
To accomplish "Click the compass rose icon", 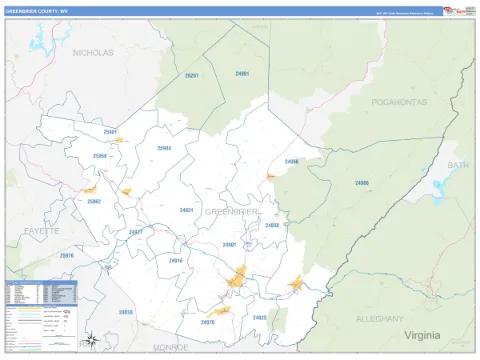I will pos(91,339).
